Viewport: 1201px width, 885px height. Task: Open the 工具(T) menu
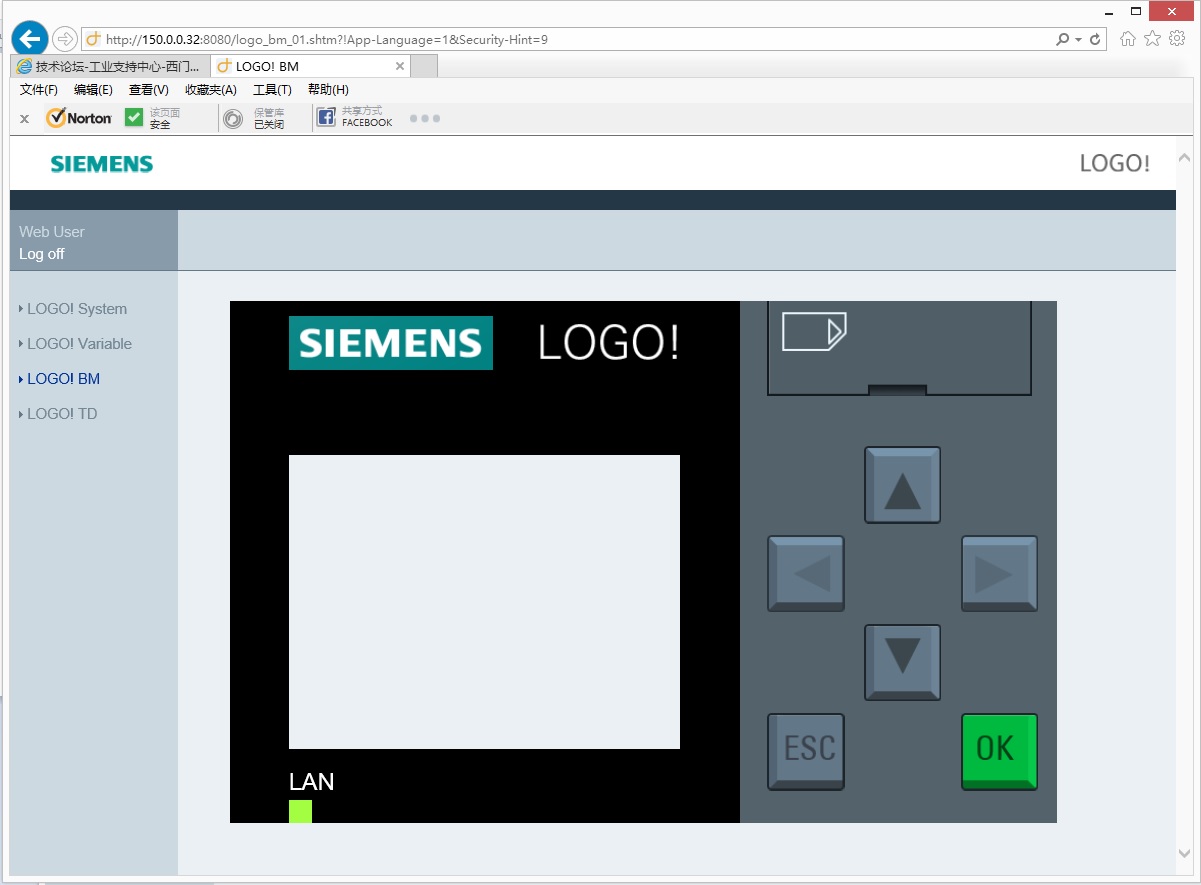272,90
